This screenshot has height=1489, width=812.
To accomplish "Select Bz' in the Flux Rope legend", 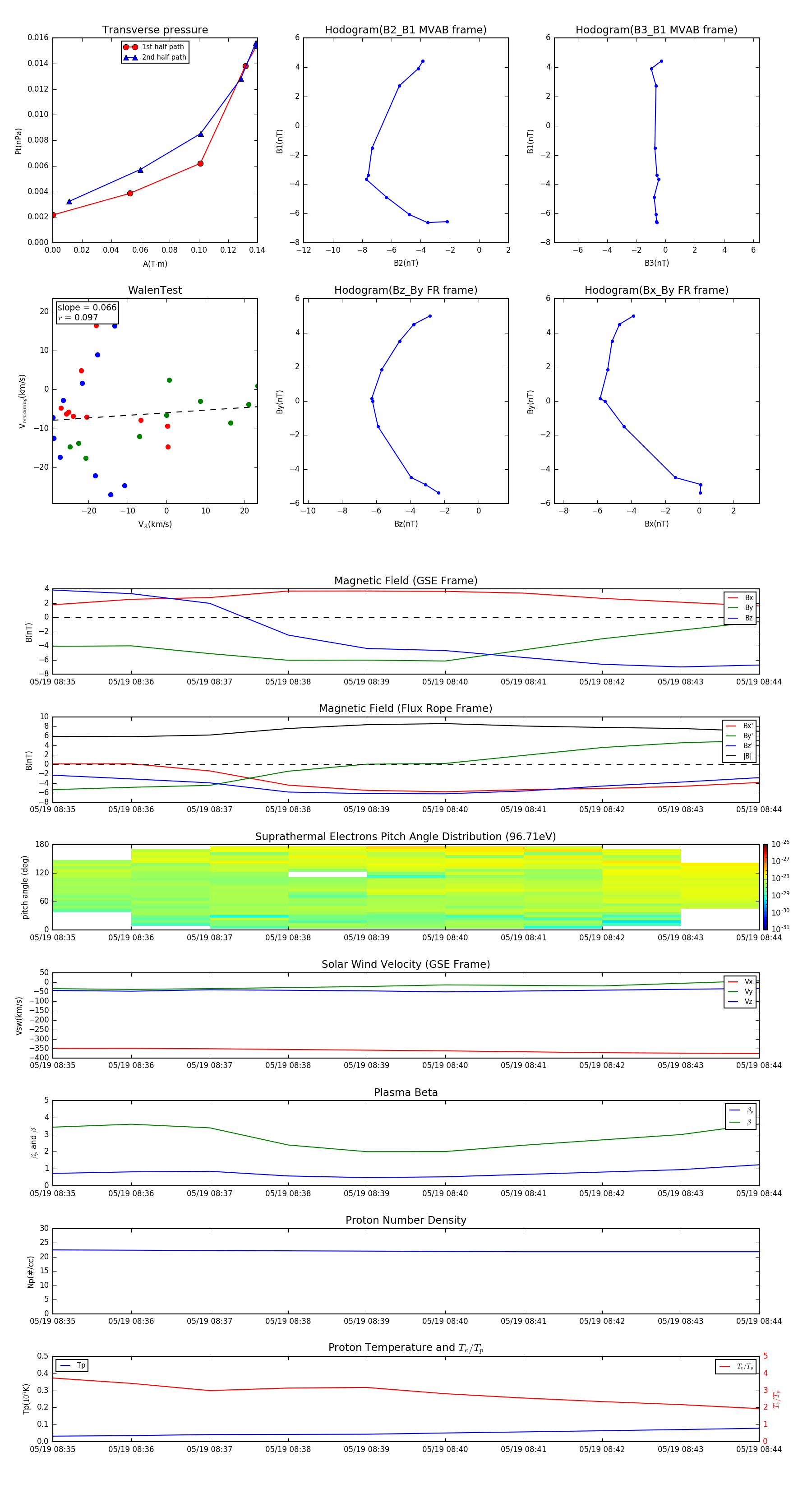I will 740,746.
